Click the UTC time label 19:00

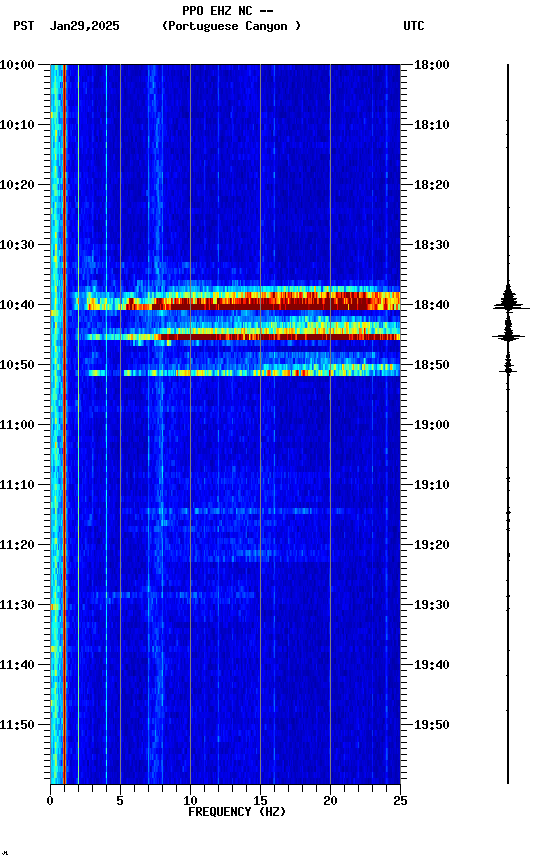pos(432,425)
